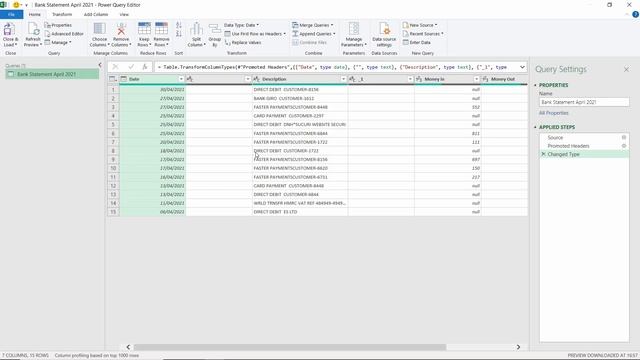Cancel the formula bar edit with the X icon

coord(115,67)
